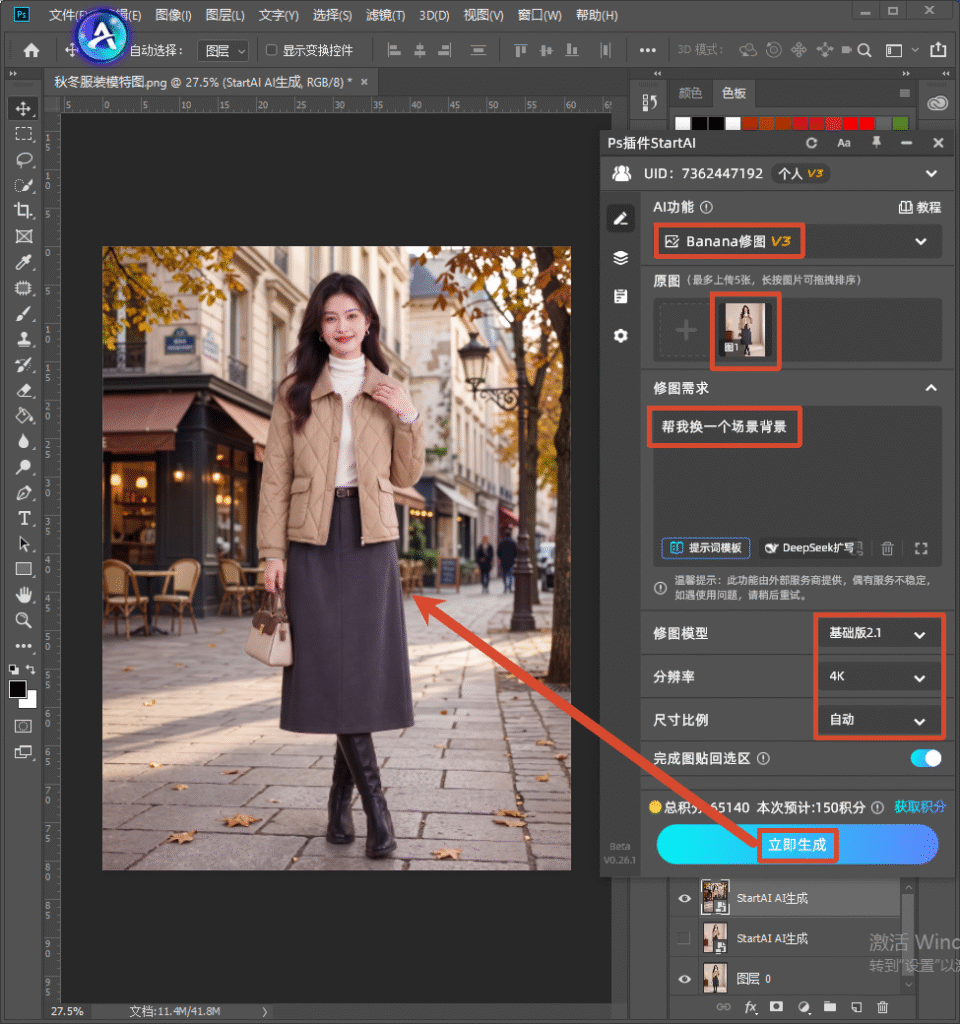Open the Banana修图 AI function dropdown
This screenshot has height=1024, width=960.
(x=797, y=242)
